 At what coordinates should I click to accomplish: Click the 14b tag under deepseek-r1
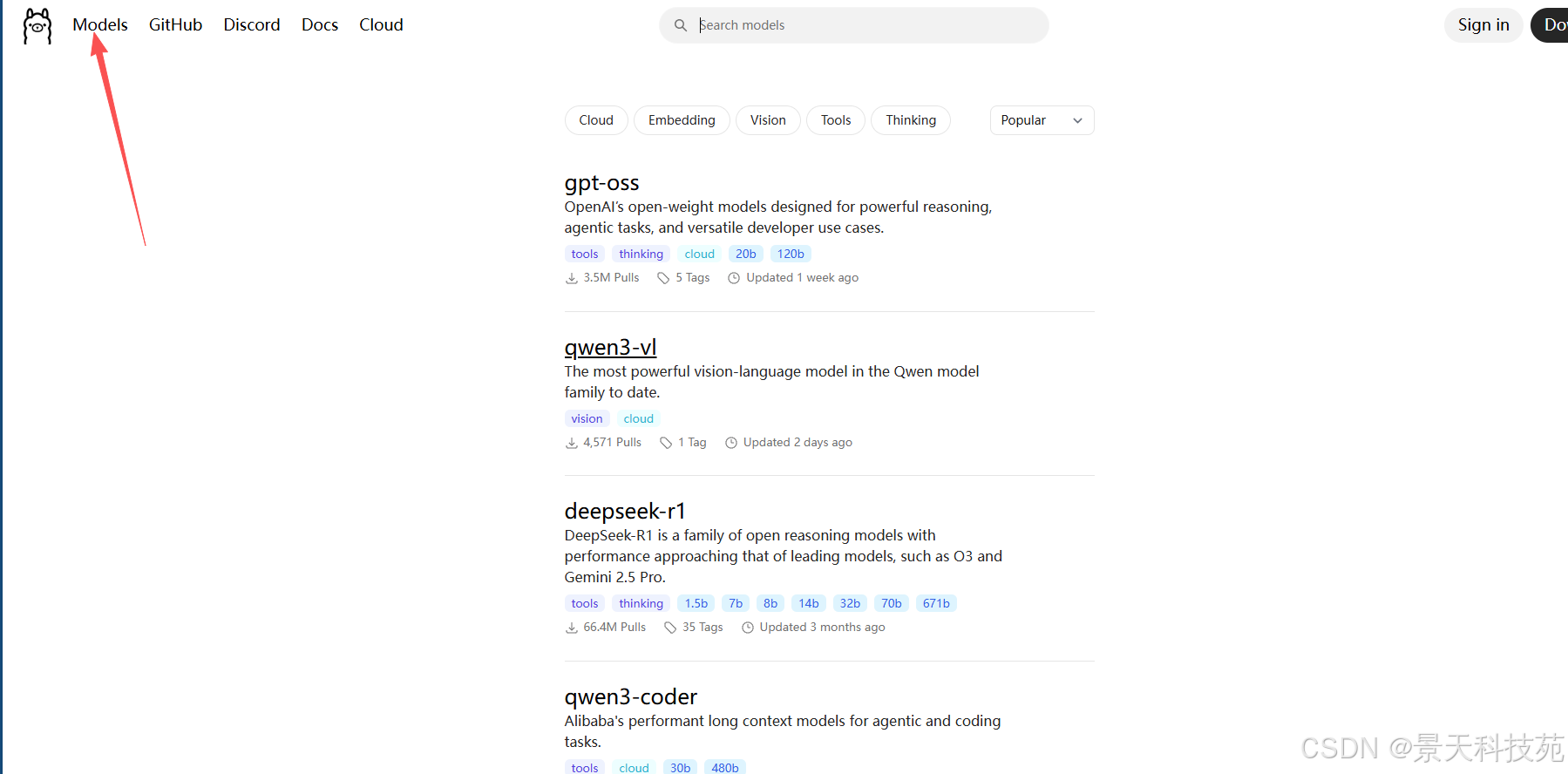pos(809,603)
